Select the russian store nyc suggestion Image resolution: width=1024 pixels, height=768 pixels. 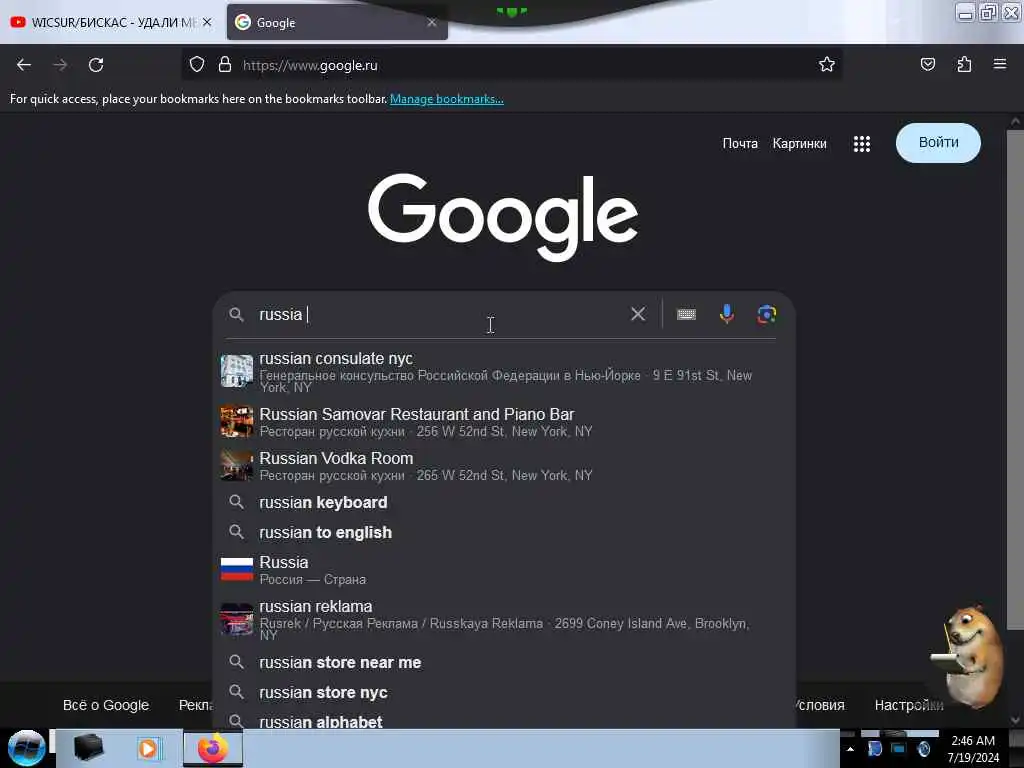coord(504,692)
